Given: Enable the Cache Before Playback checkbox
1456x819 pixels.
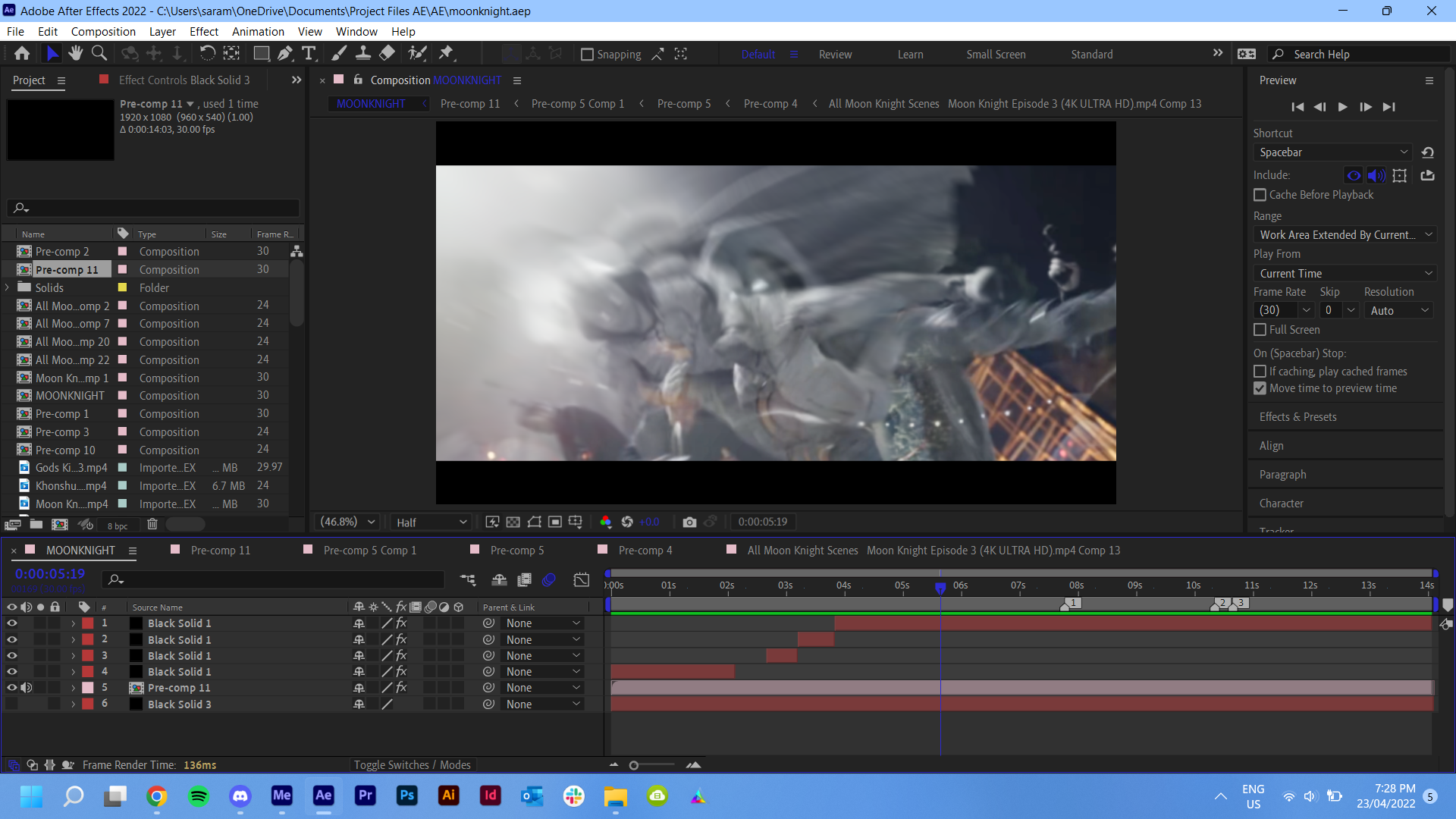Looking at the screenshot, I should tap(1260, 195).
